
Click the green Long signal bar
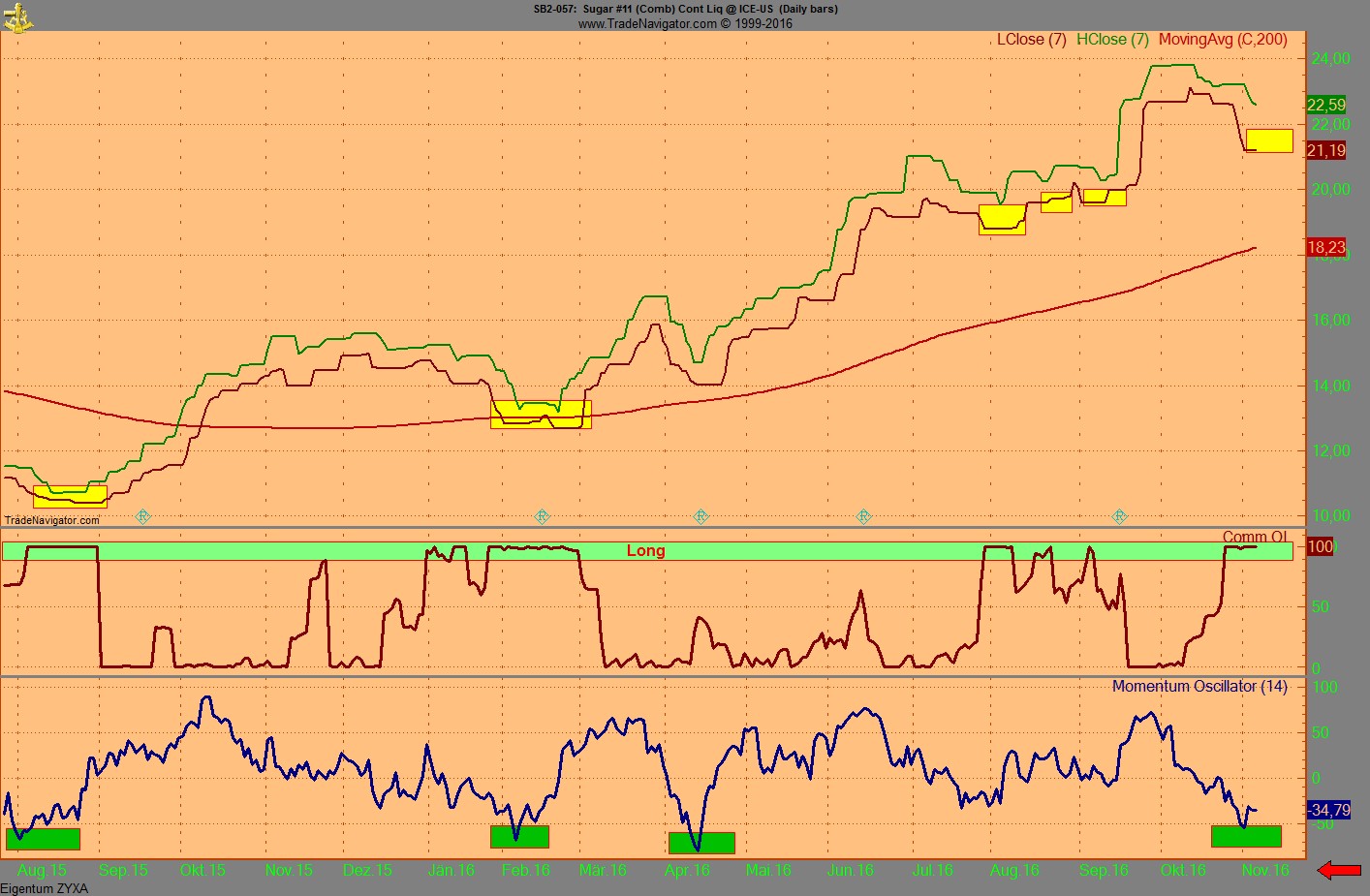coord(646,551)
